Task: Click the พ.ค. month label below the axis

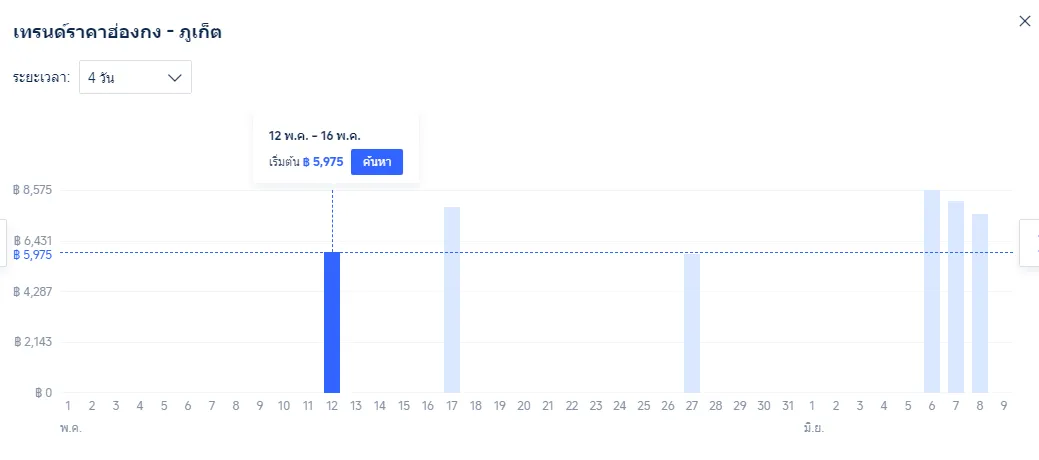Action: point(71,428)
